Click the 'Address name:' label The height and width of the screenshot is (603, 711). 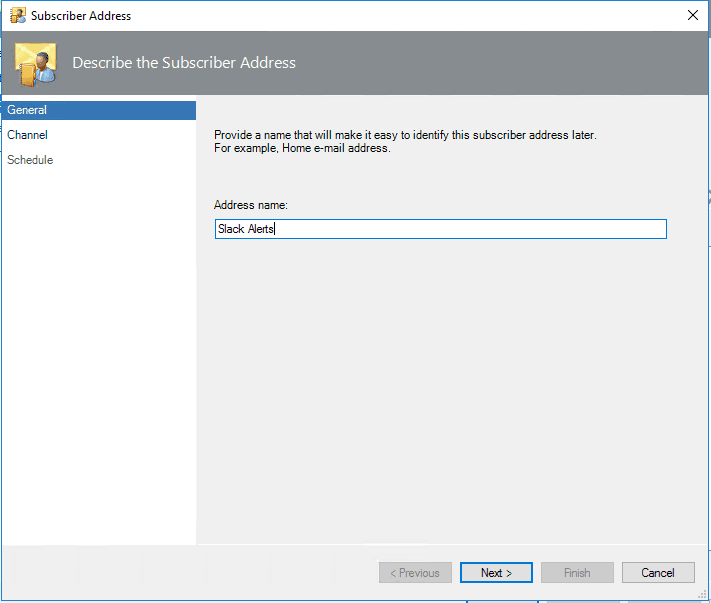(x=251, y=205)
